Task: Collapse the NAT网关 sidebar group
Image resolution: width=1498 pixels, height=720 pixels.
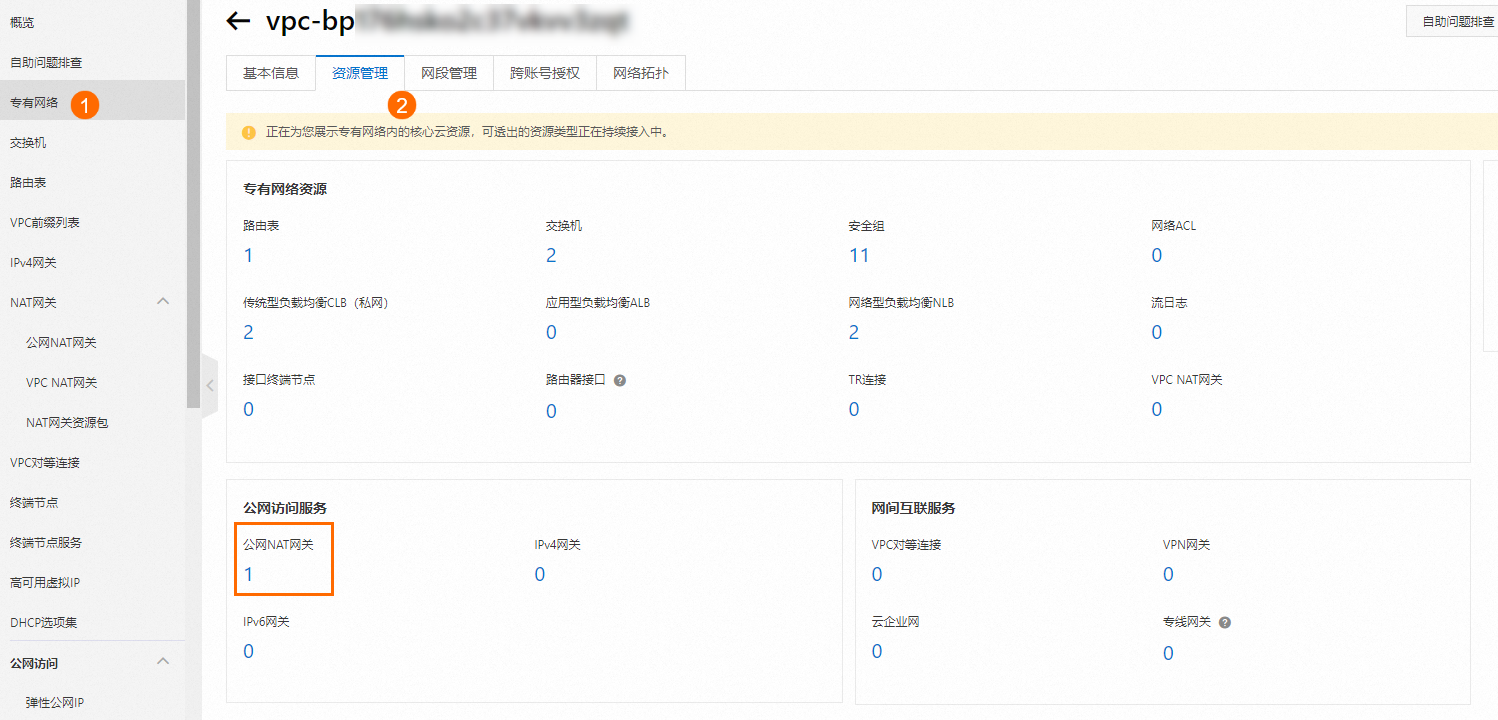Action: pos(164,302)
